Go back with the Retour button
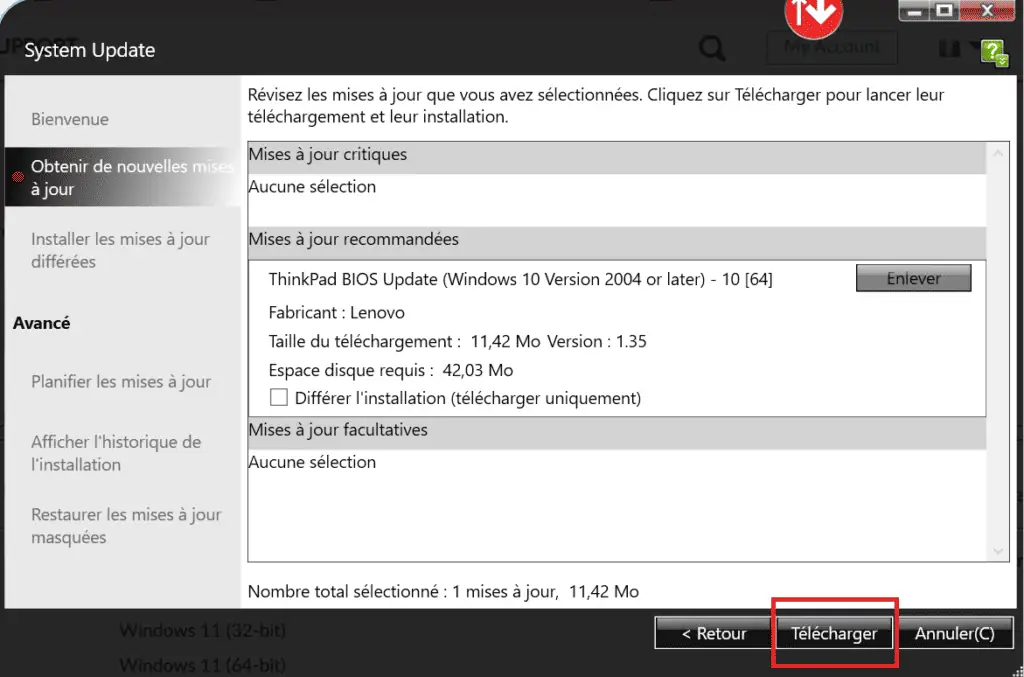This screenshot has height=677, width=1024. pos(713,633)
